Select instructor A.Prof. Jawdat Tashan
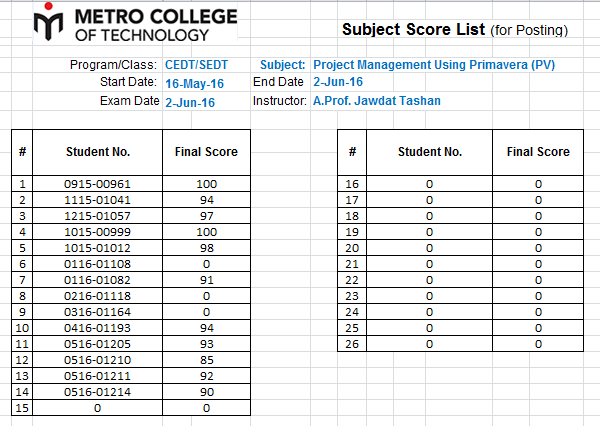 377,101
